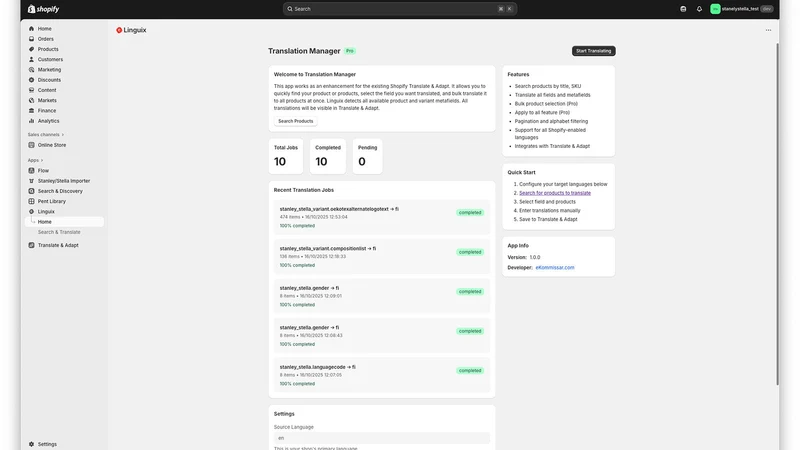This screenshot has height=450, width=800.
Task: Click the Start Translating button
Action: (x=593, y=51)
